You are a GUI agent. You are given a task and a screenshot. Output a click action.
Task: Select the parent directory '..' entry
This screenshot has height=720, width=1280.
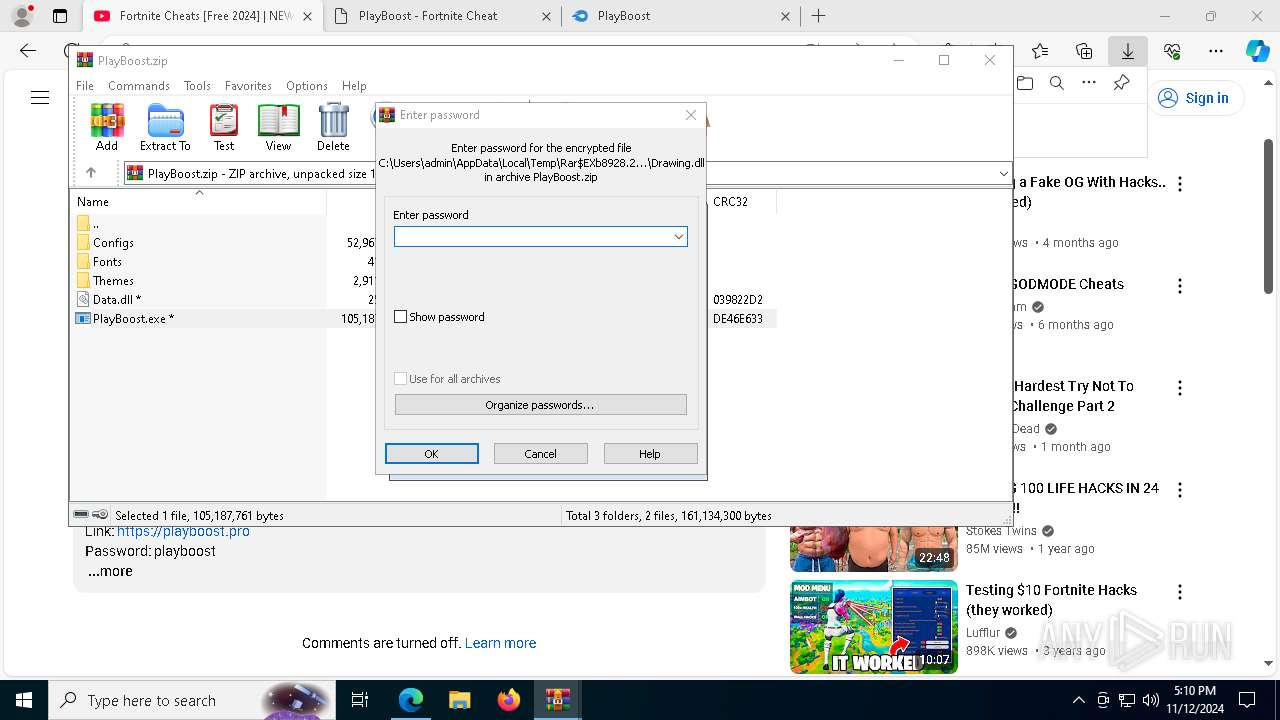click(95, 223)
